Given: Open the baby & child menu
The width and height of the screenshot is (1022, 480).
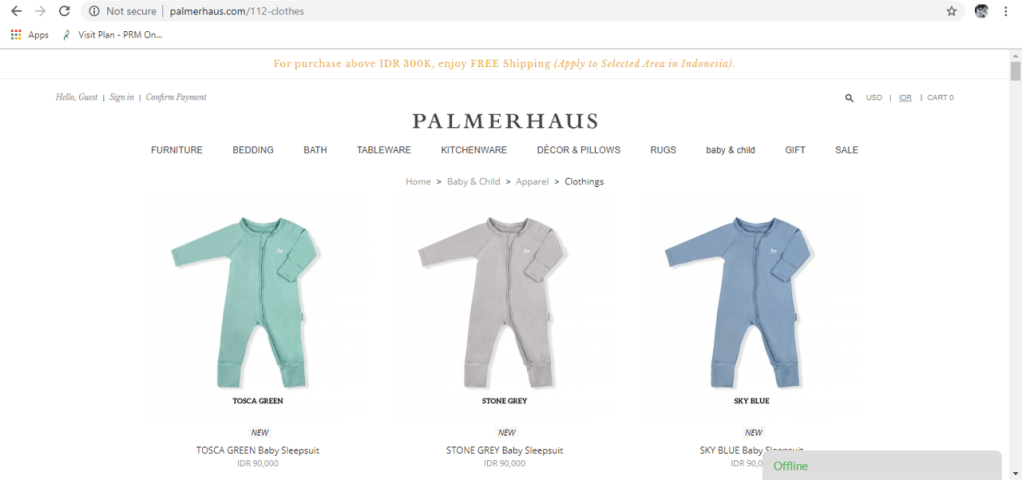Looking at the screenshot, I should click(730, 150).
